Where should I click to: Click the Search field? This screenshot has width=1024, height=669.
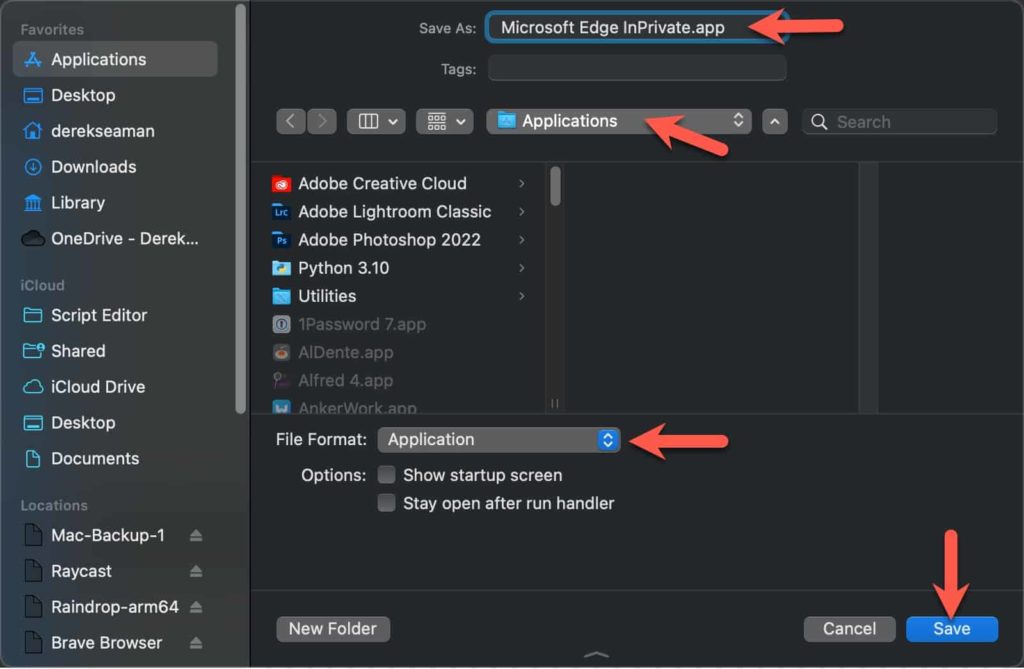click(x=899, y=122)
